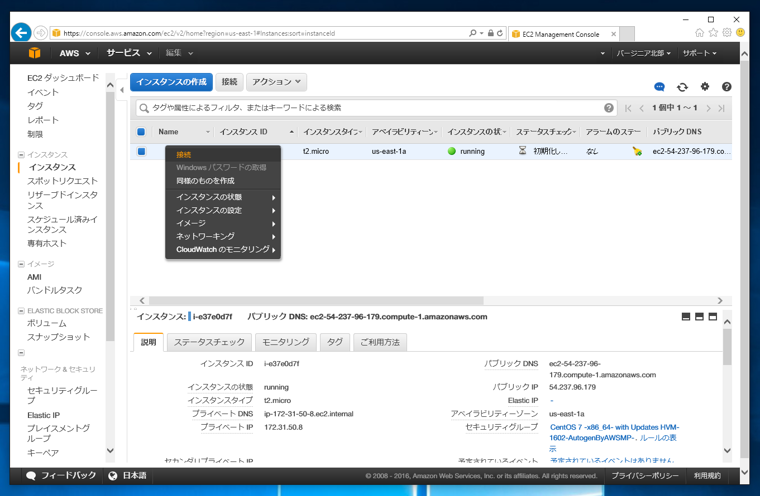Go to last page of results
This screenshot has height=496, width=760.
point(721,108)
